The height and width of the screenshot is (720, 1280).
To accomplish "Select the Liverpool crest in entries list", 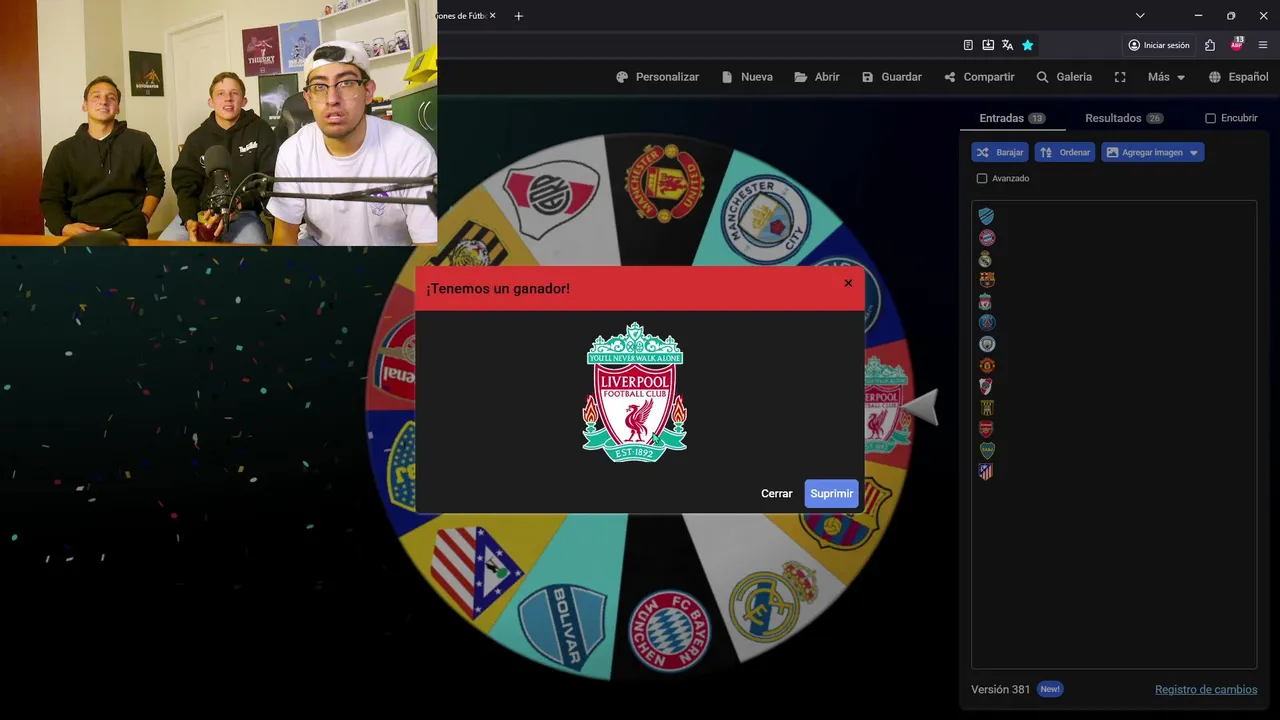I will coord(986,301).
